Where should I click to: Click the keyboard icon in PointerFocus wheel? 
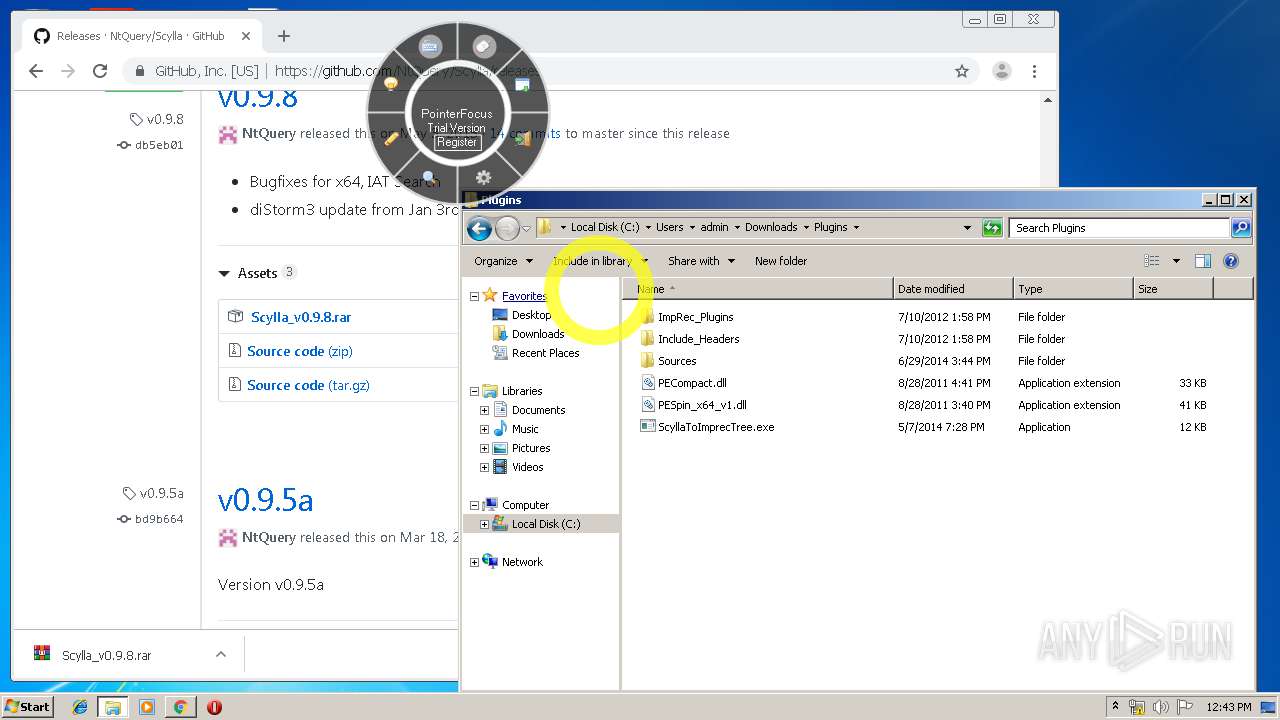pos(430,46)
